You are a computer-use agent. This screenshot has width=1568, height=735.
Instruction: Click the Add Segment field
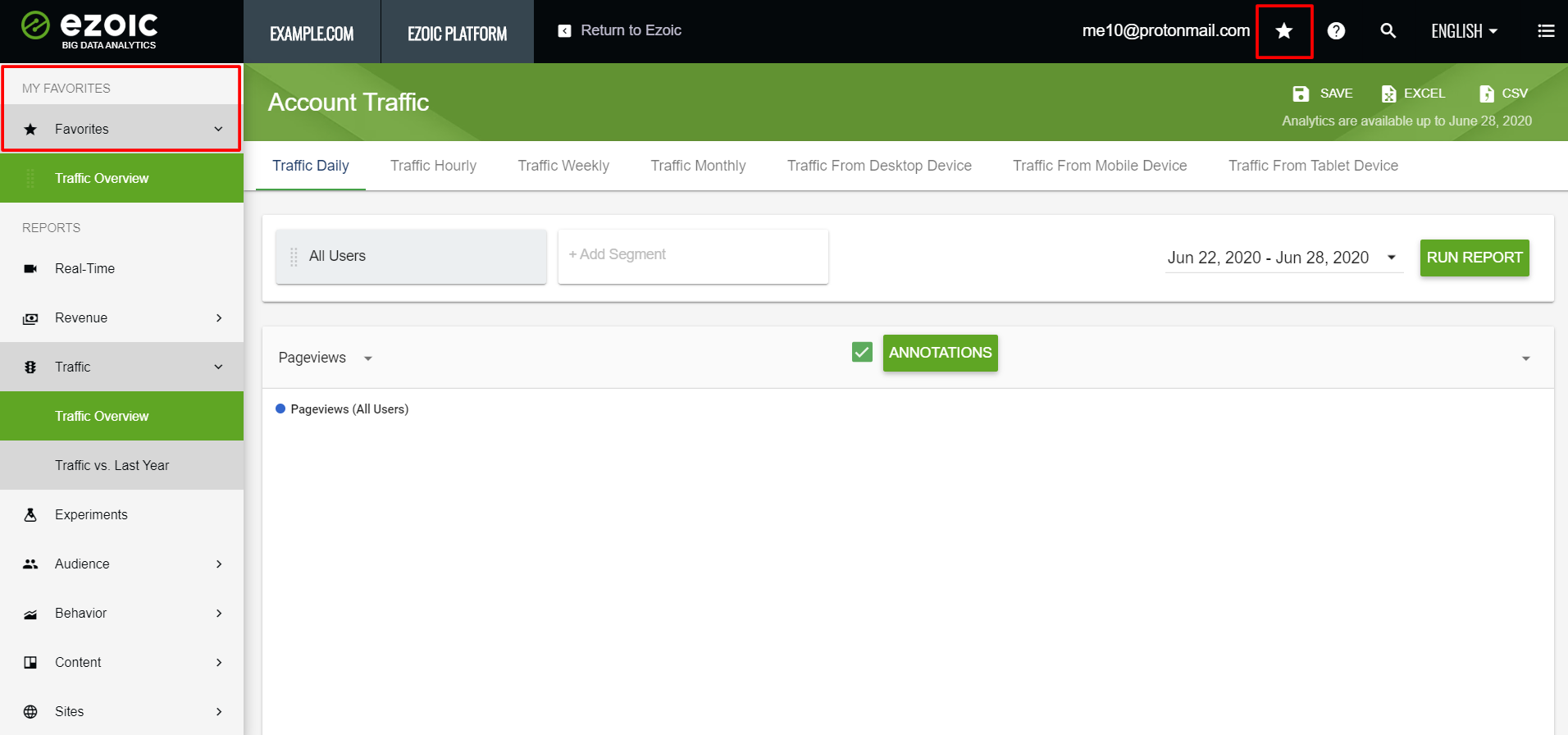point(692,256)
